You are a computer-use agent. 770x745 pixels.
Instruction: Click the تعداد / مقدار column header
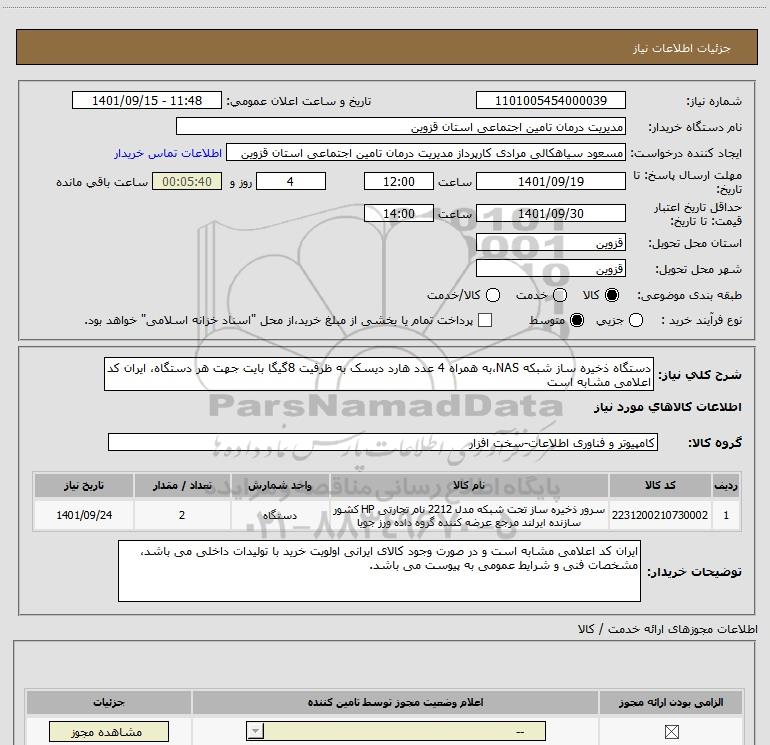tap(182, 485)
